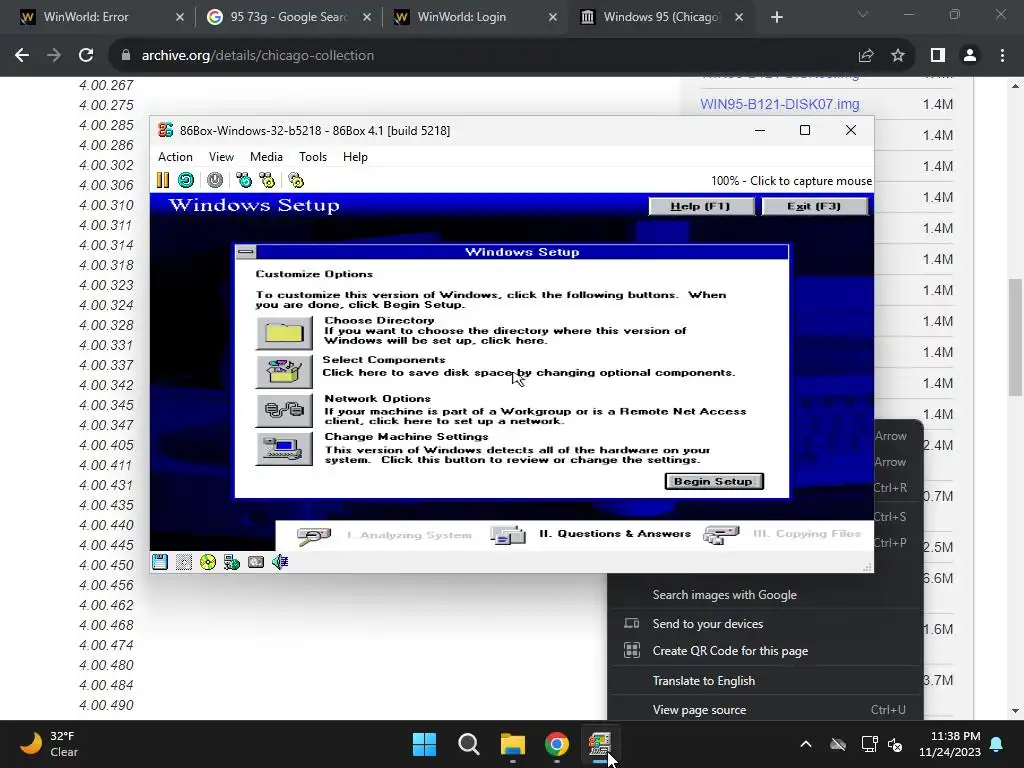Open the weather widget showing 32°F Clear
Image resolution: width=1024 pixels, height=768 pixels.
pos(49,744)
